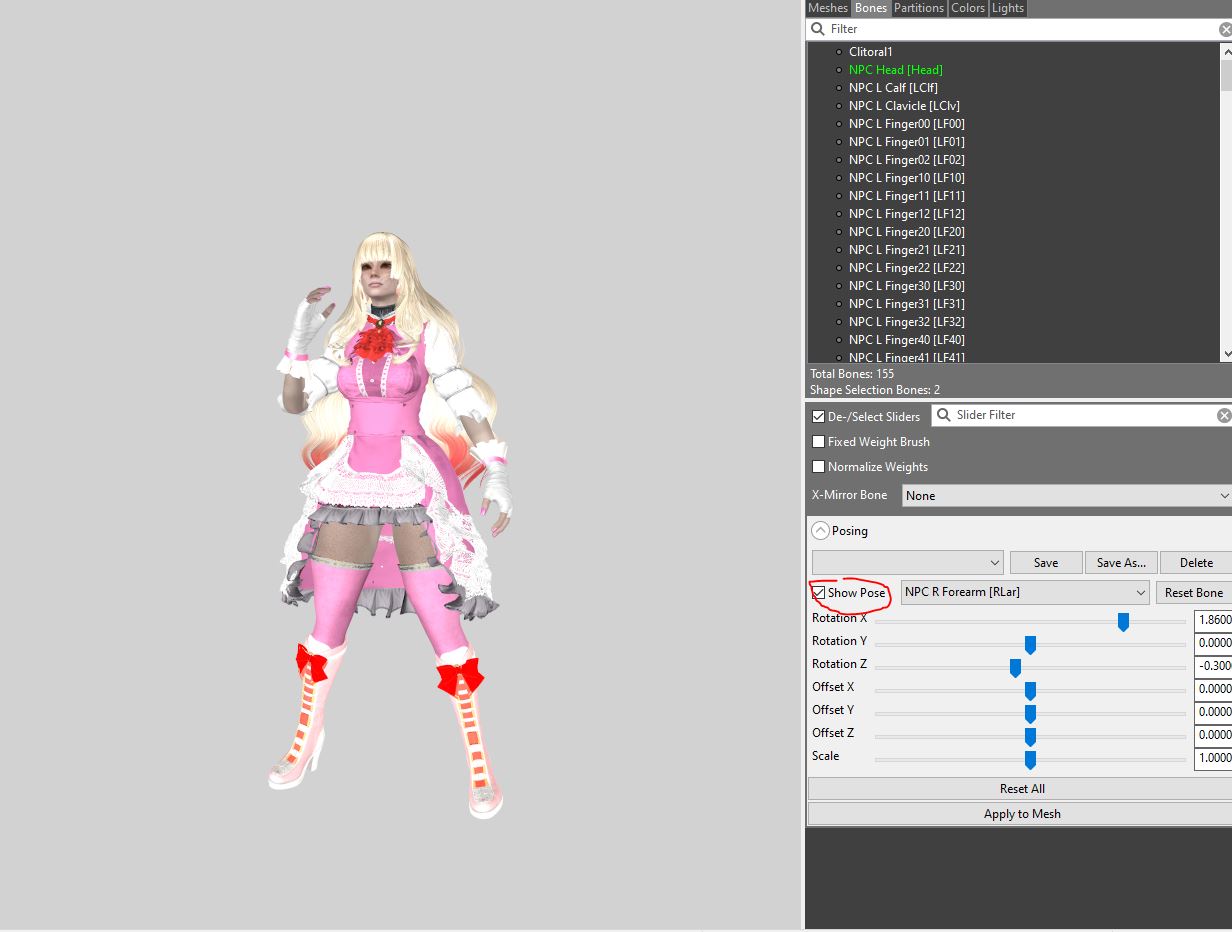Click the bone Filter text field
1232x932 pixels.
[x=1020, y=29]
